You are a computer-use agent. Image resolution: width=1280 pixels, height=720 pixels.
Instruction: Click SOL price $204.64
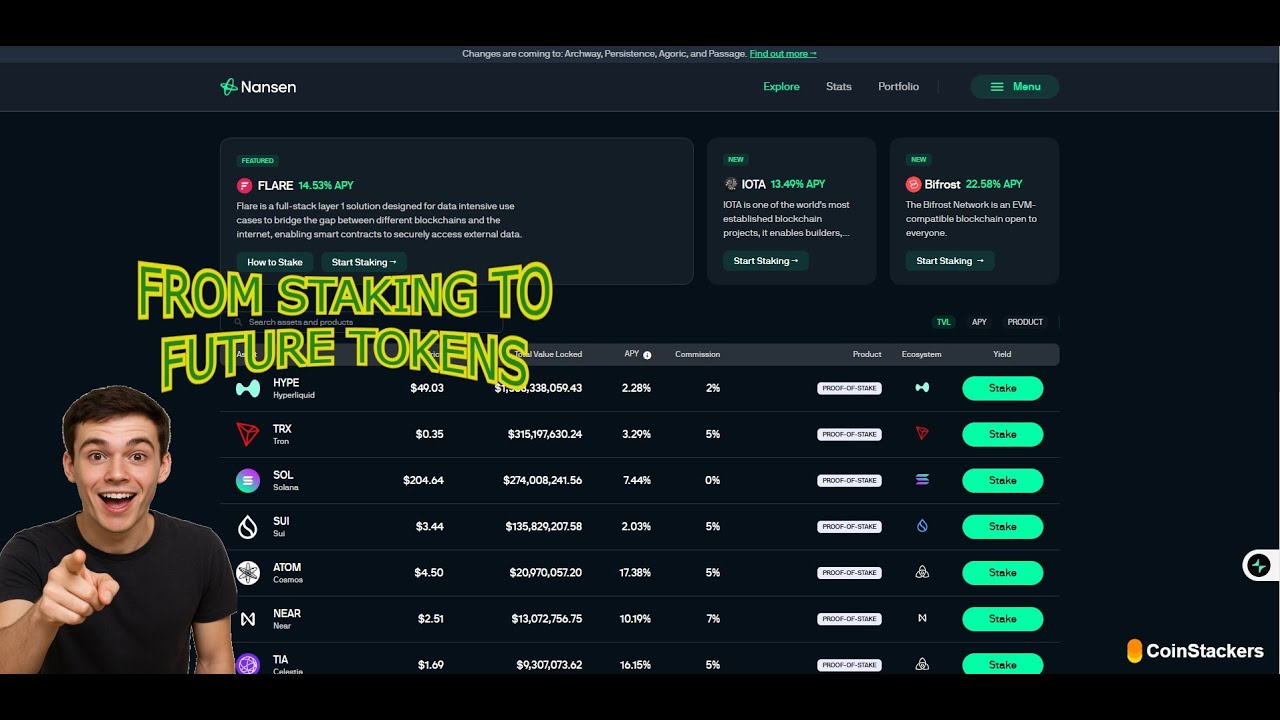423,480
